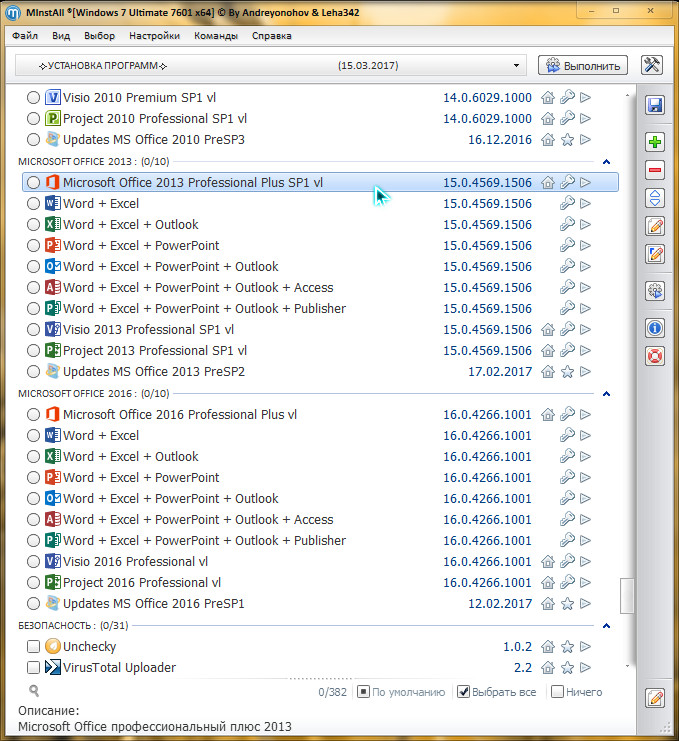Collapse the БЕЗОПАСНОСТЬ group

click(x=607, y=626)
